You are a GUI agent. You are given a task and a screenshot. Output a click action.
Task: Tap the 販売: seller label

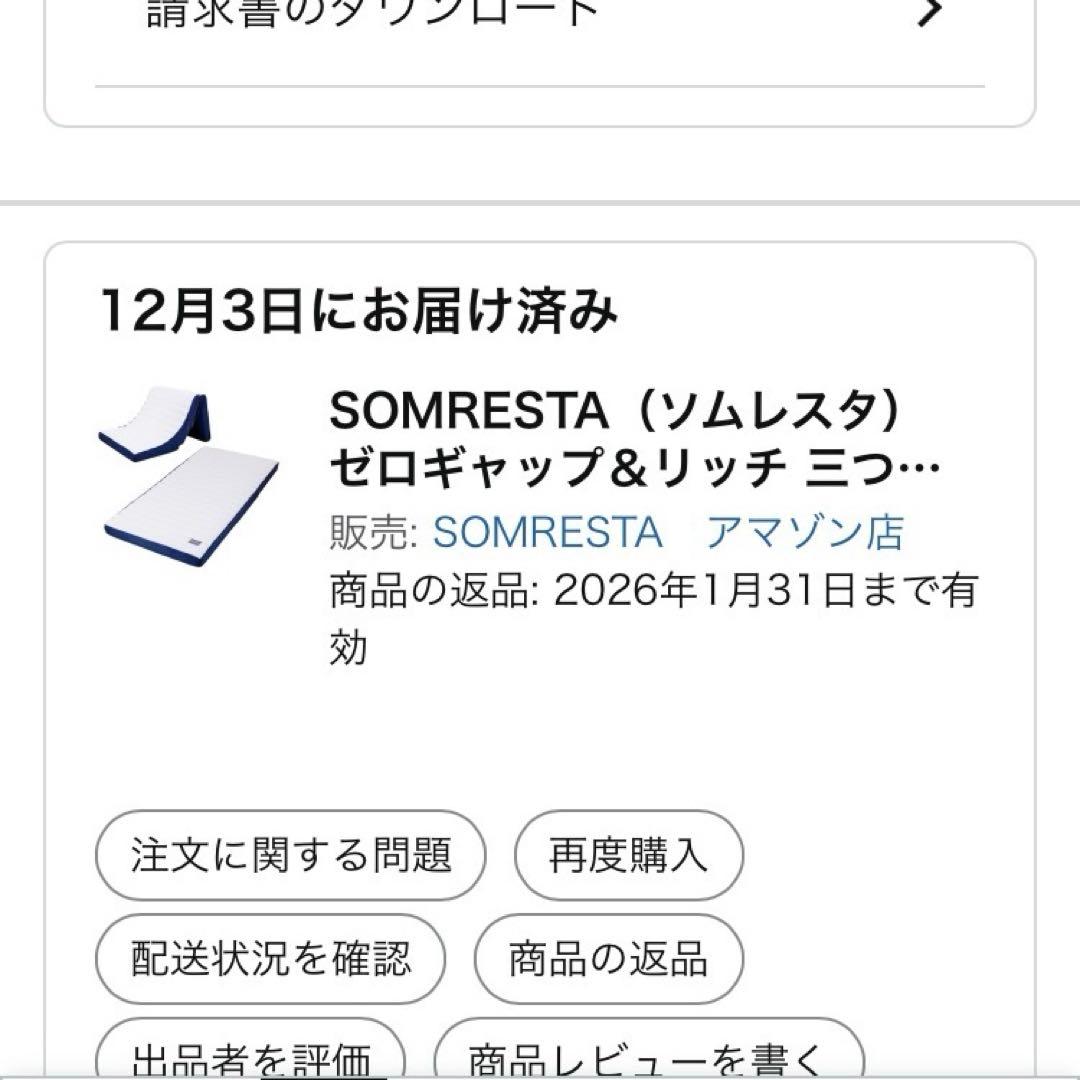(x=374, y=532)
